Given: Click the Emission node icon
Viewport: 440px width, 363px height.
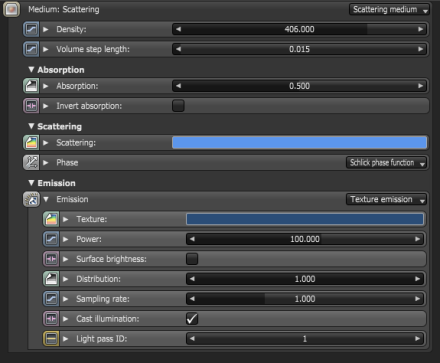Looking at the screenshot, I should pyautogui.click(x=31, y=199).
